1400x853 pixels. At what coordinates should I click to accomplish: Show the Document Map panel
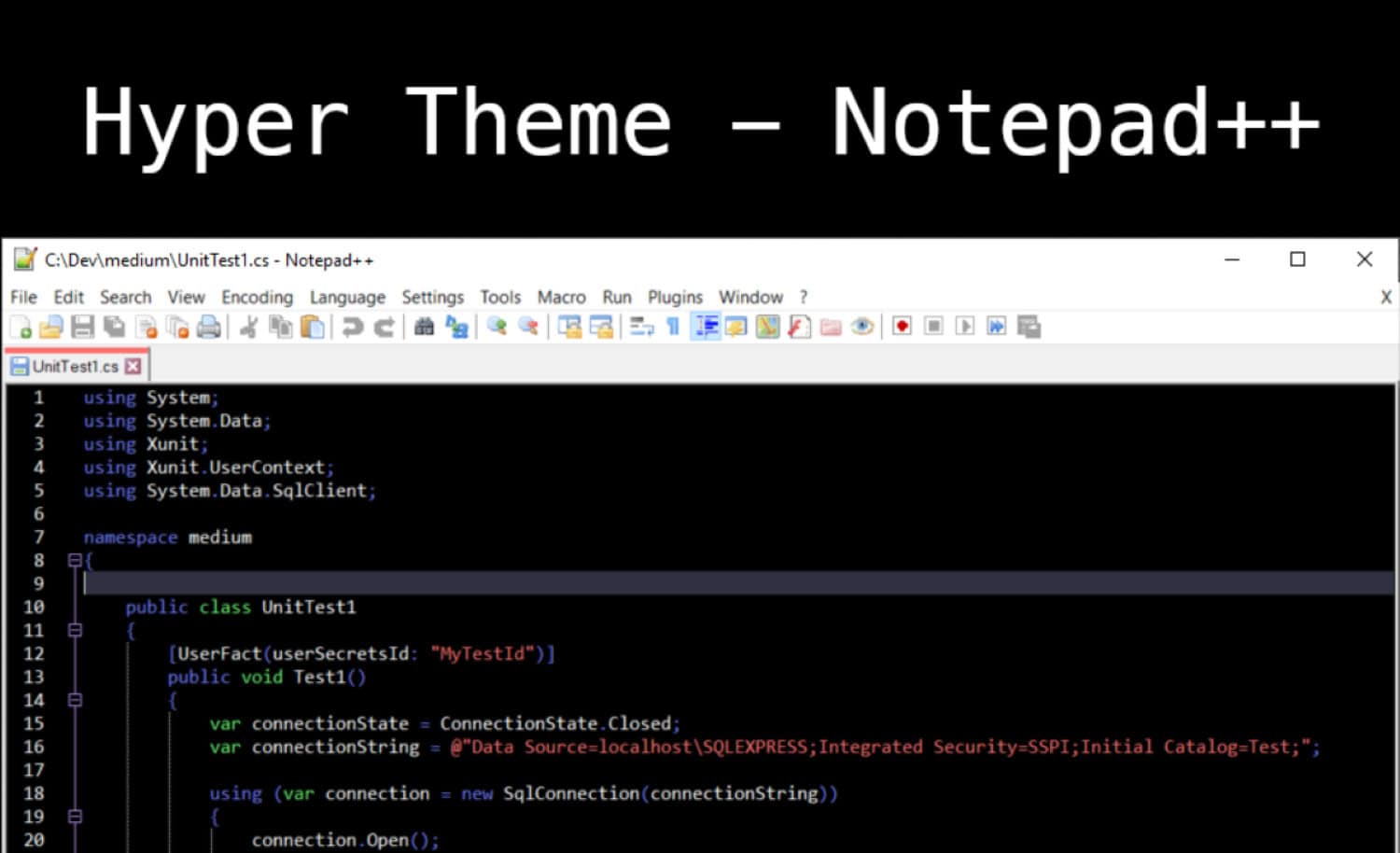click(x=767, y=327)
